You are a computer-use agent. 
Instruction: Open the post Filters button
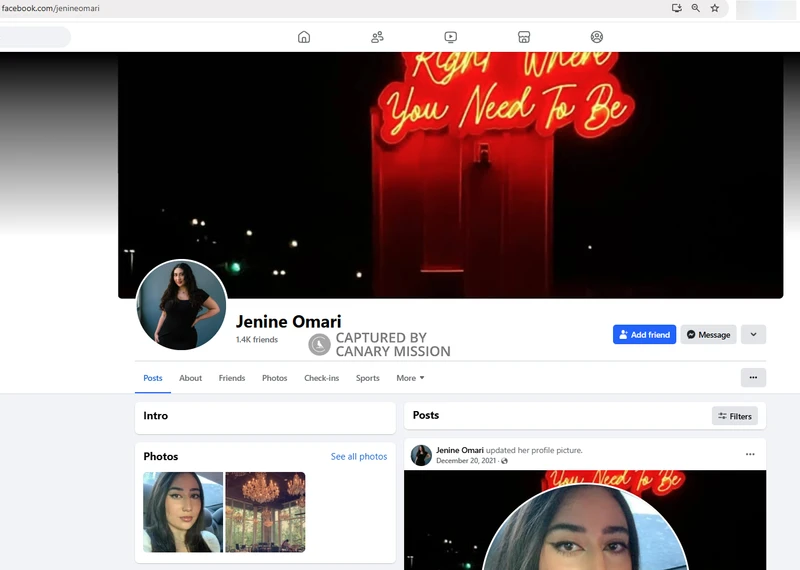tap(735, 416)
